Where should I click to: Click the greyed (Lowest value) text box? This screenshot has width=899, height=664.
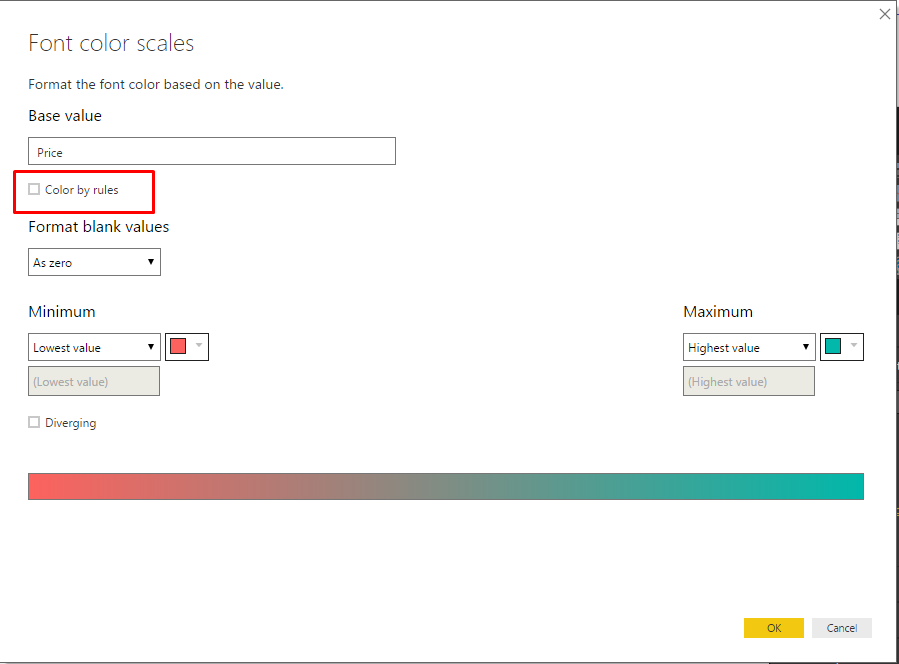coord(94,381)
